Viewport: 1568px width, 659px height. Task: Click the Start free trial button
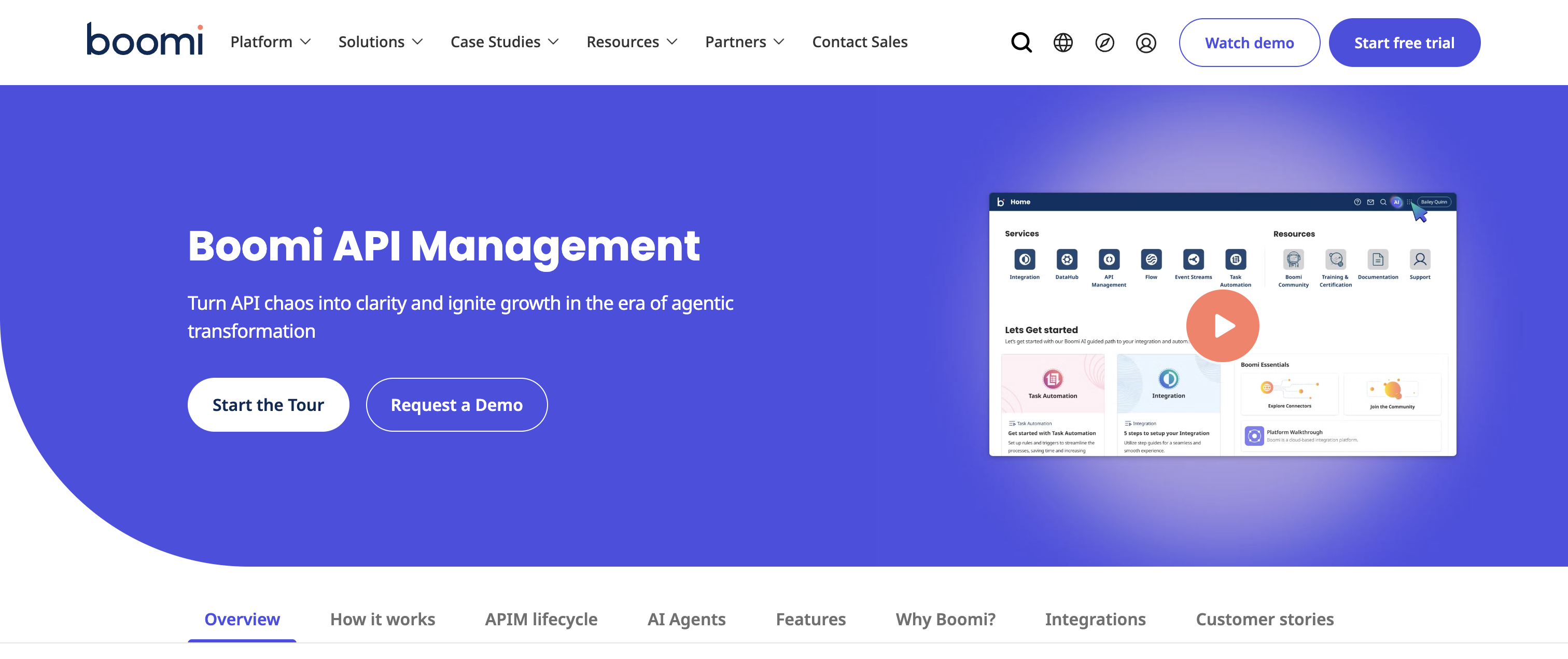[1404, 43]
